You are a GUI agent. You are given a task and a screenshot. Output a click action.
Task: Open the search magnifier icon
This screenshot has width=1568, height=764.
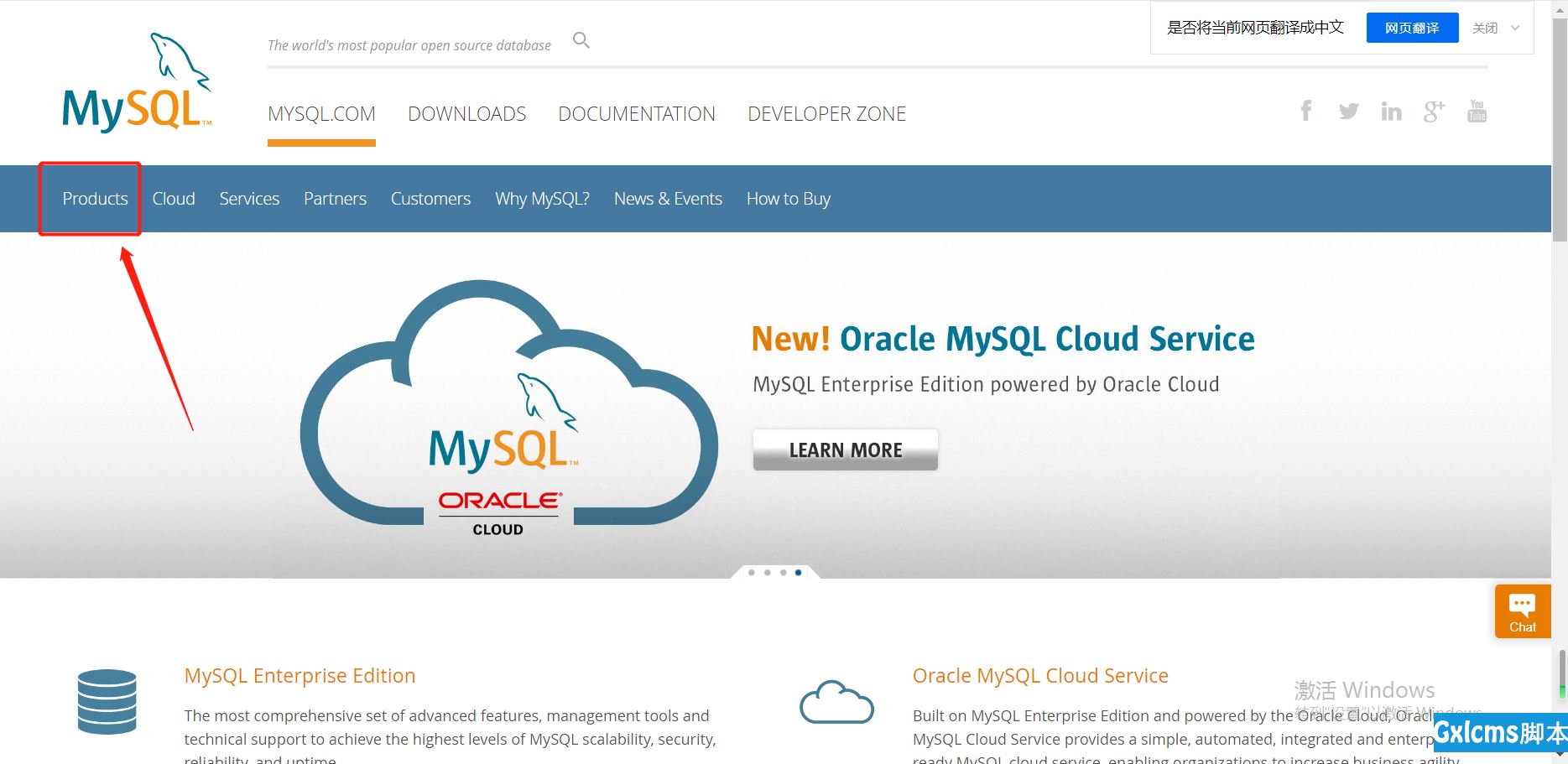coord(581,40)
